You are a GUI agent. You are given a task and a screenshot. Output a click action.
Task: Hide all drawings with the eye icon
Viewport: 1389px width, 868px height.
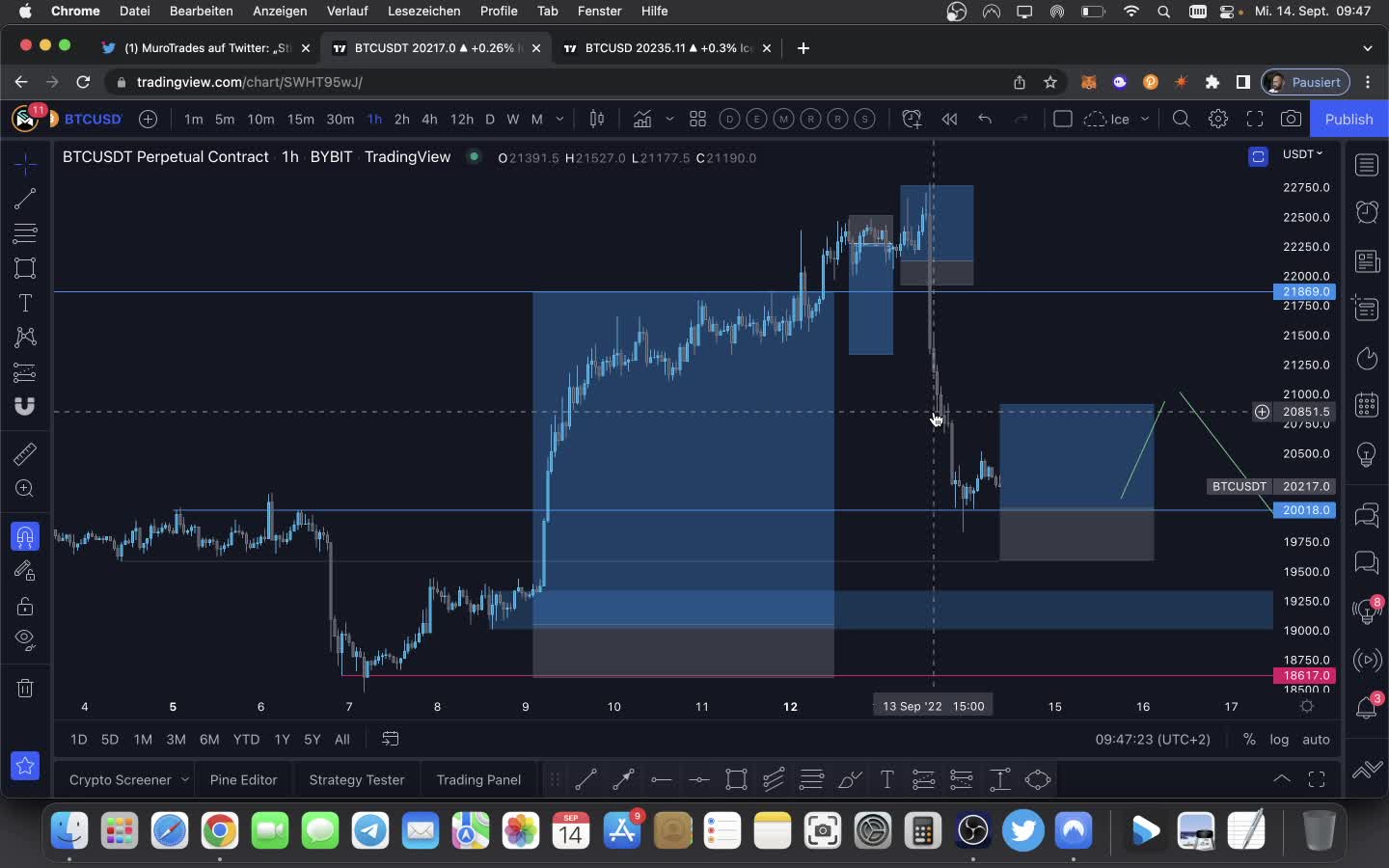pos(25,639)
